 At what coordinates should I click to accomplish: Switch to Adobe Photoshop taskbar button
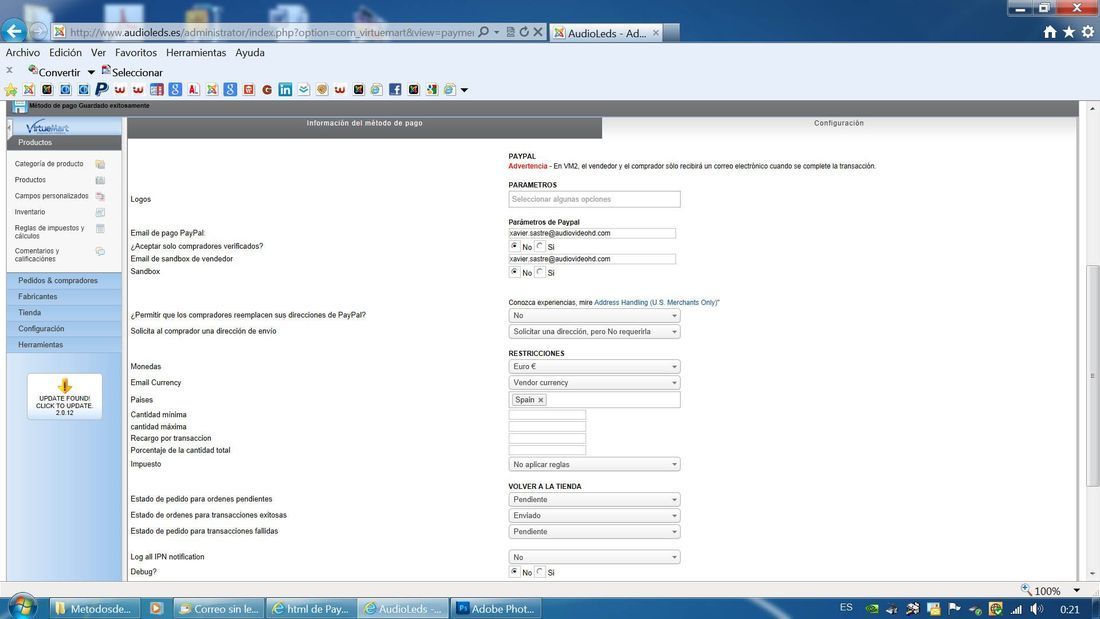click(x=497, y=608)
